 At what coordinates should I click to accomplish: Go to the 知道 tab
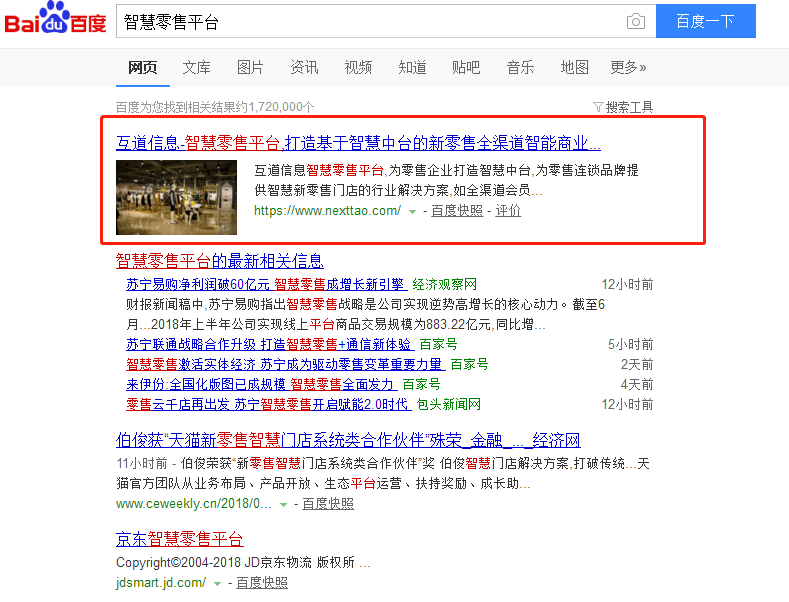tap(412, 67)
